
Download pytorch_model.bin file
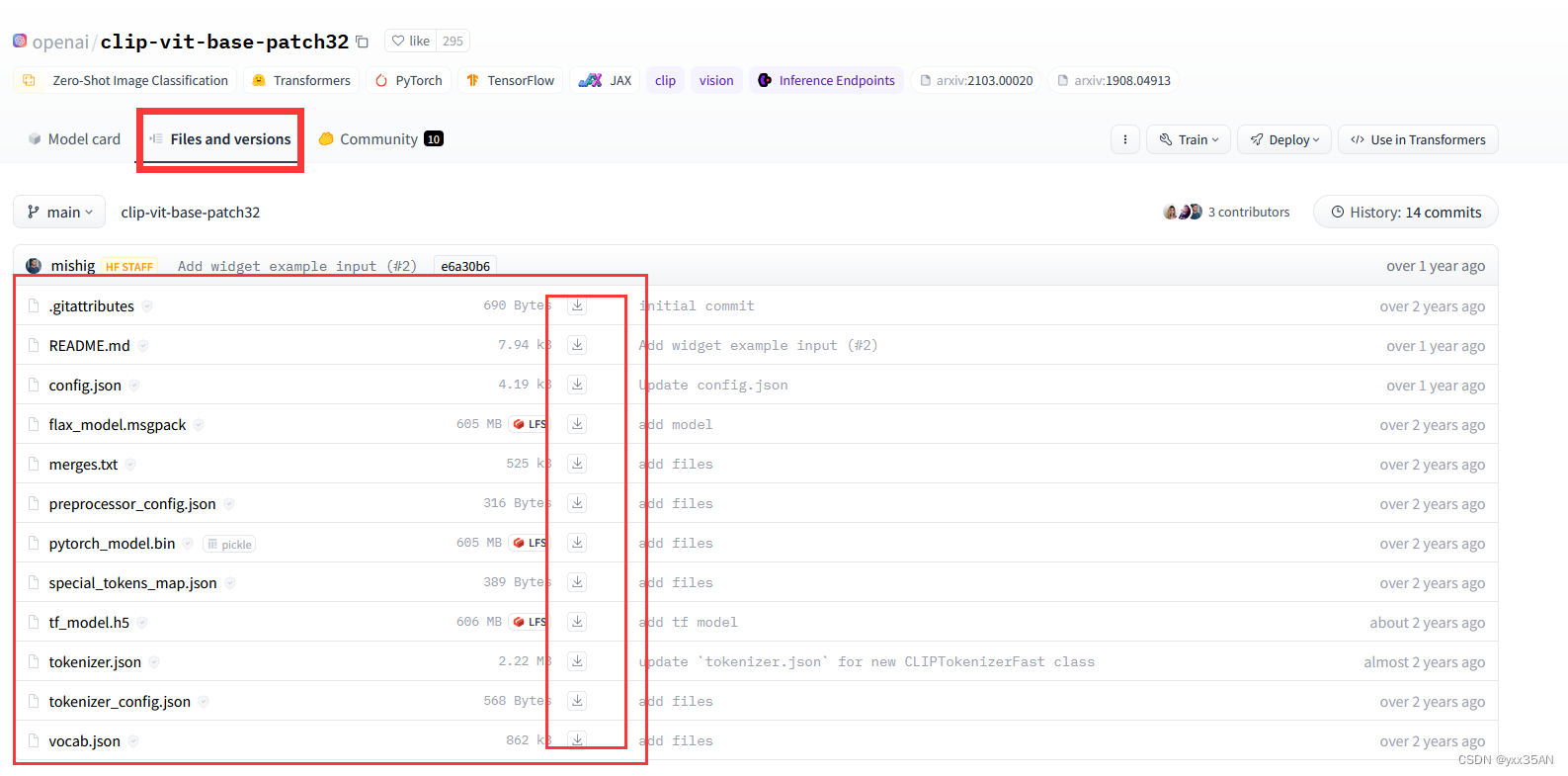[577, 543]
